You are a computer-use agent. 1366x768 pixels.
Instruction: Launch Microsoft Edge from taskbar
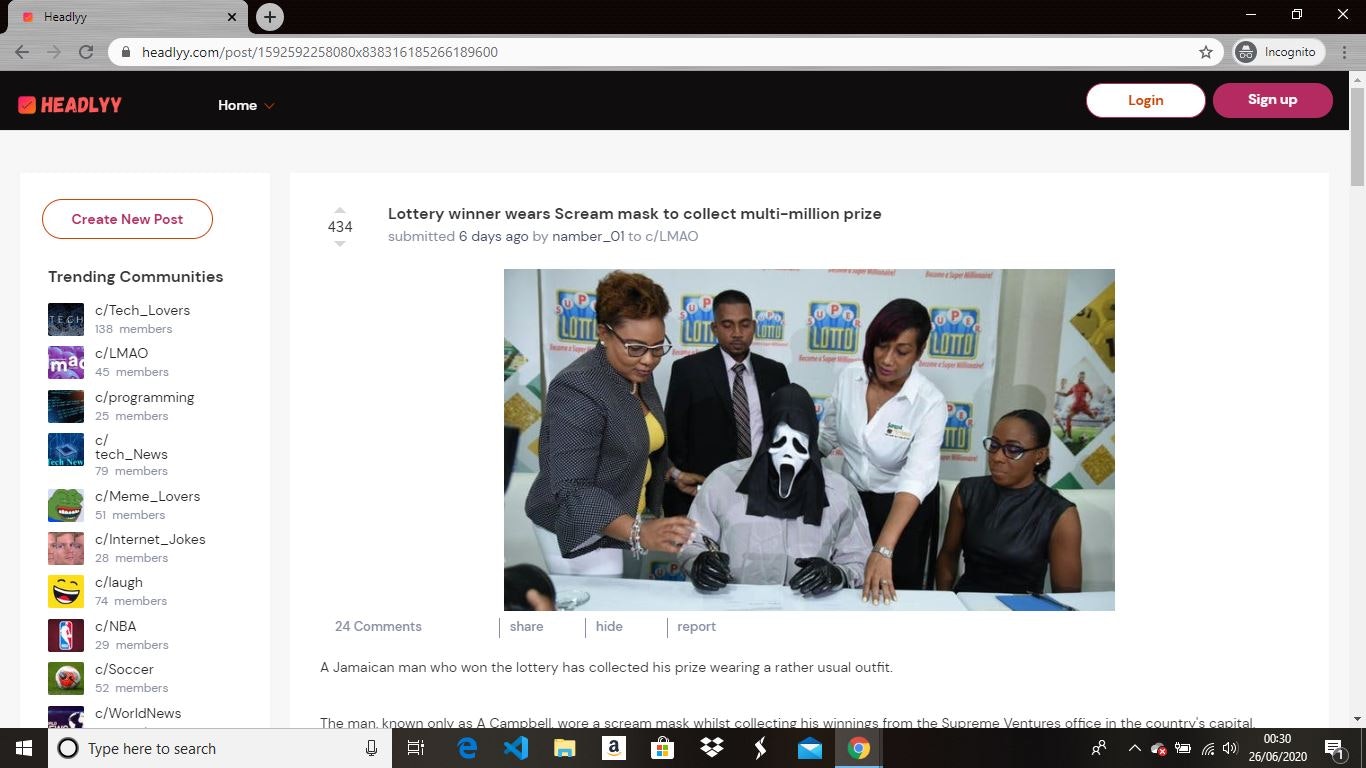pyautogui.click(x=467, y=748)
